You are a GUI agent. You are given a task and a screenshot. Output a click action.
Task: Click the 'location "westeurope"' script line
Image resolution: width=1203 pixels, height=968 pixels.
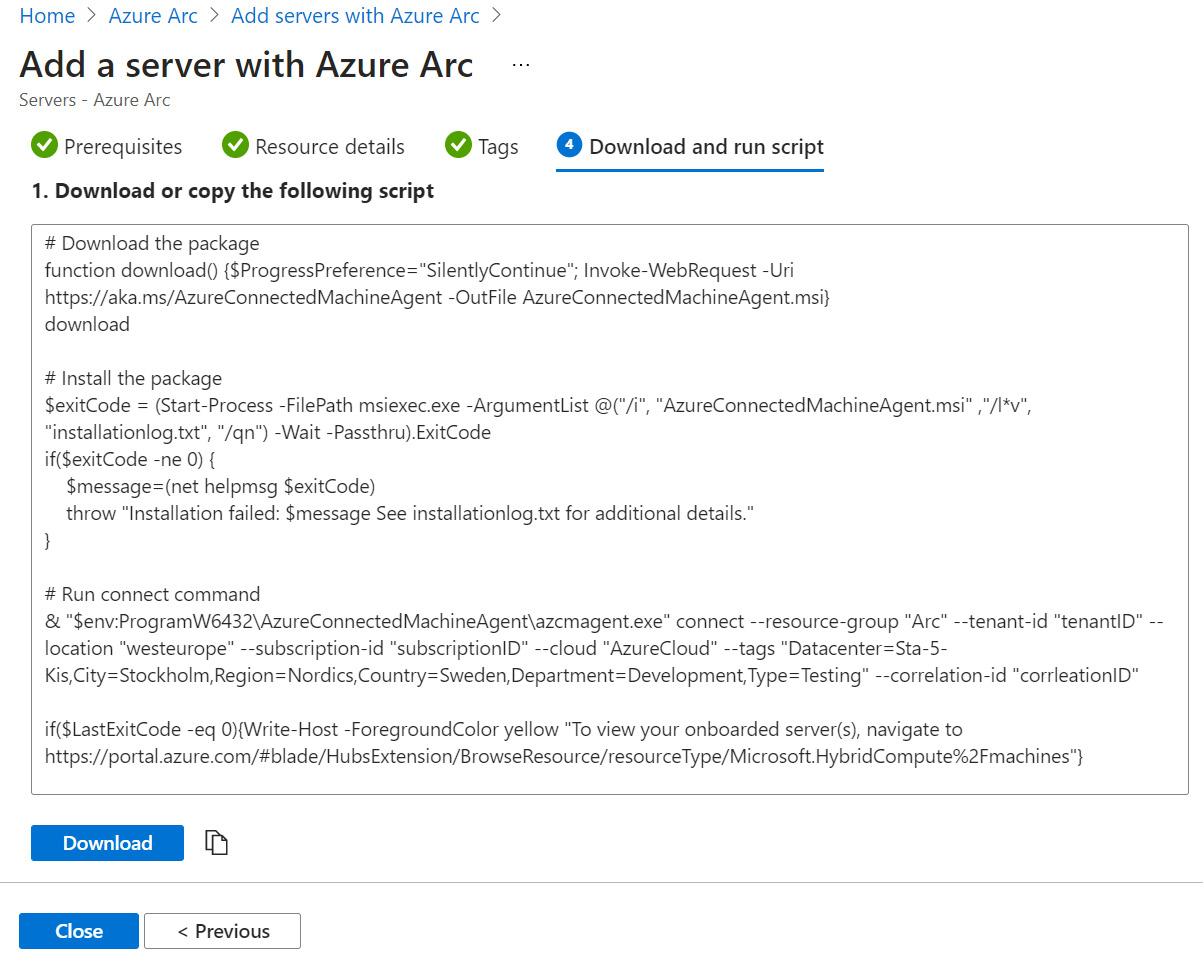pyautogui.click(x=497, y=648)
